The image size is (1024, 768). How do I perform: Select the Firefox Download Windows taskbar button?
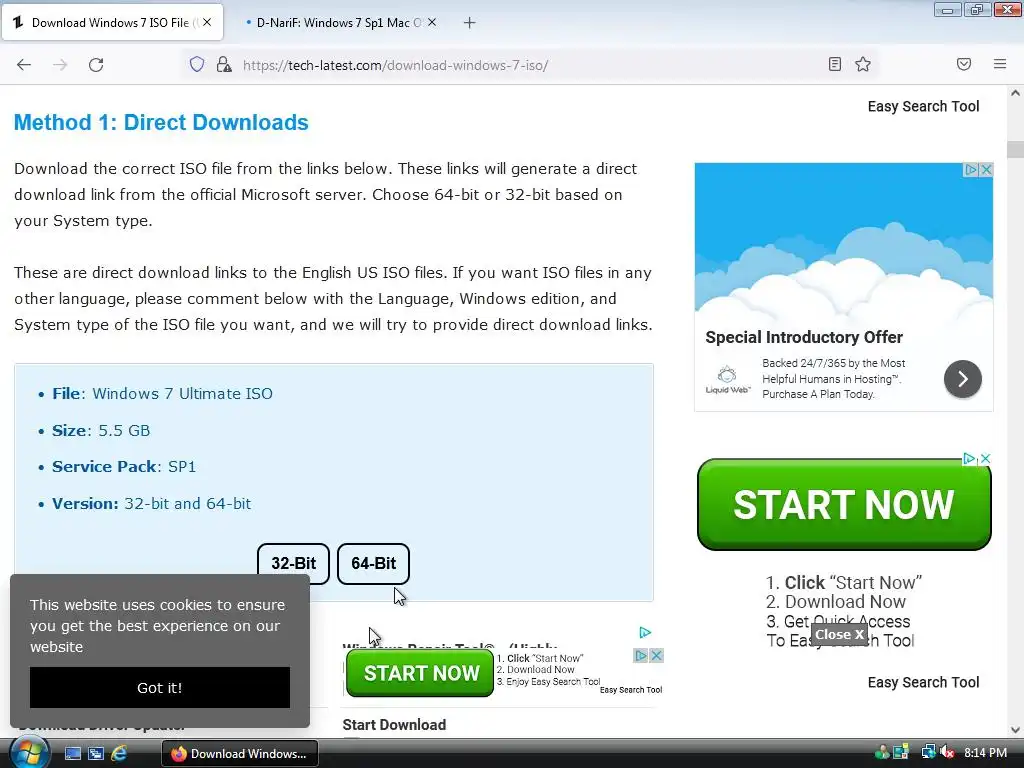pos(240,754)
